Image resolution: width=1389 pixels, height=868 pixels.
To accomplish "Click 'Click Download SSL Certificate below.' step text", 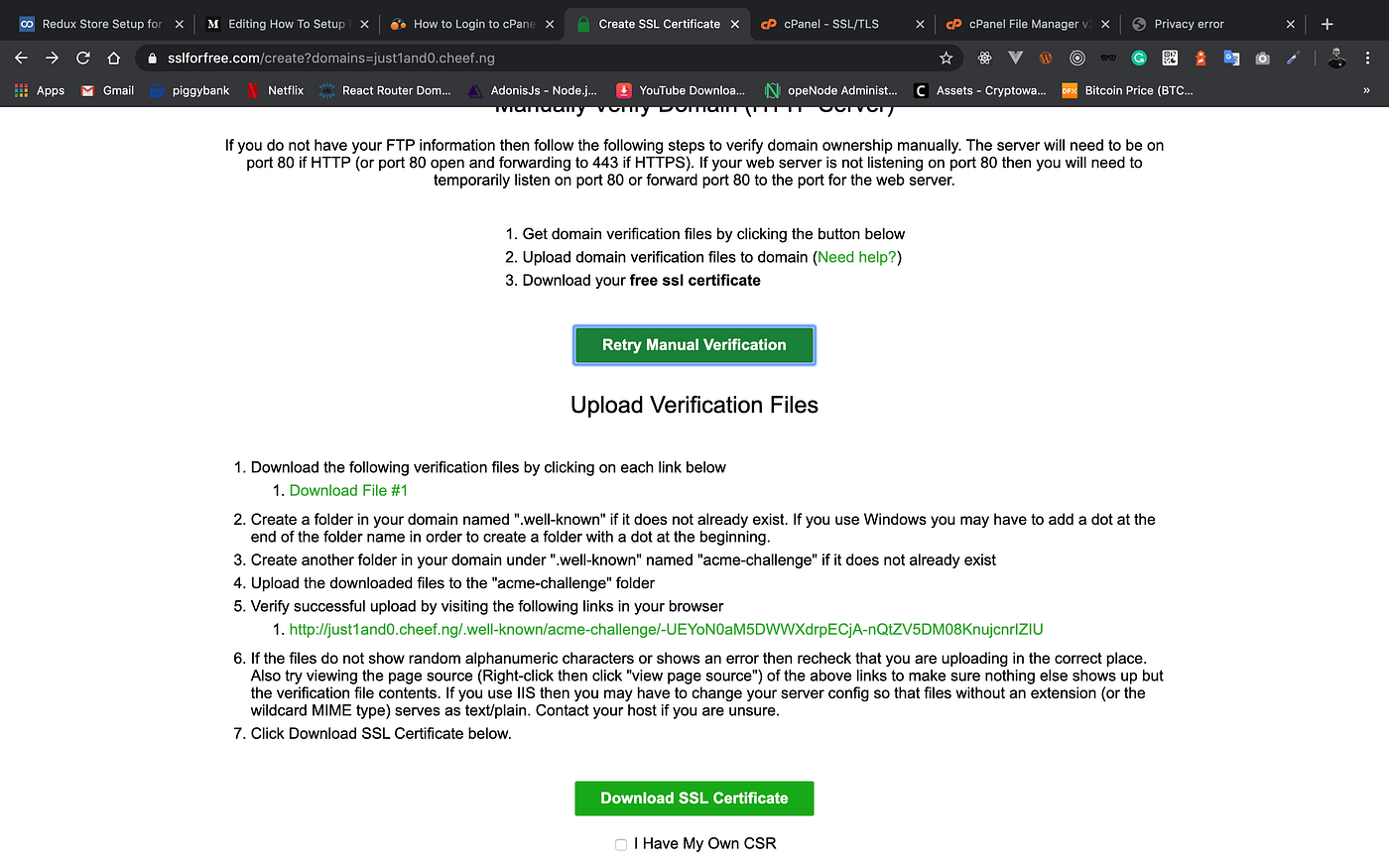I will click(381, 733).
